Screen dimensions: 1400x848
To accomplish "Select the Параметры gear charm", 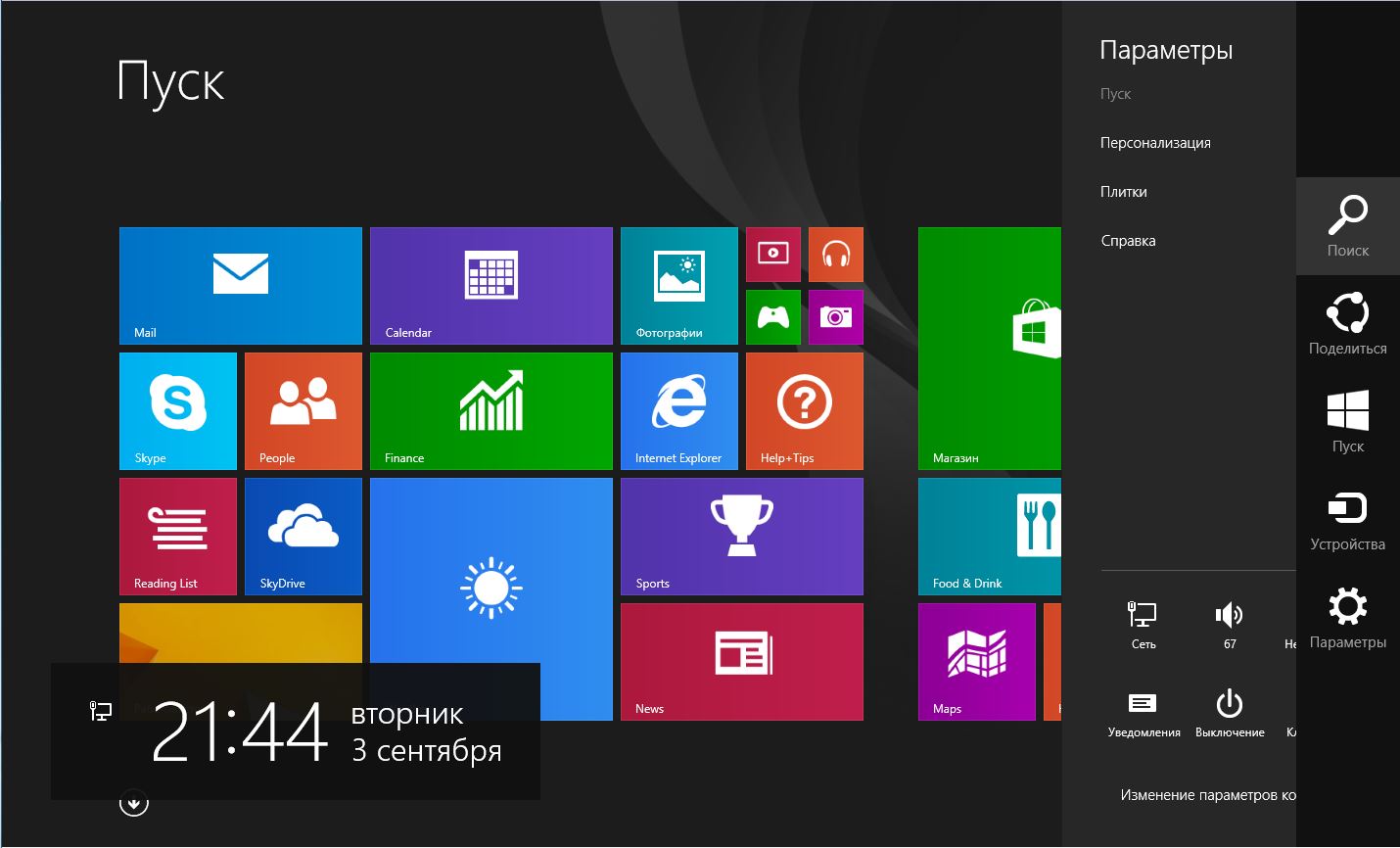I will 1348,618.
